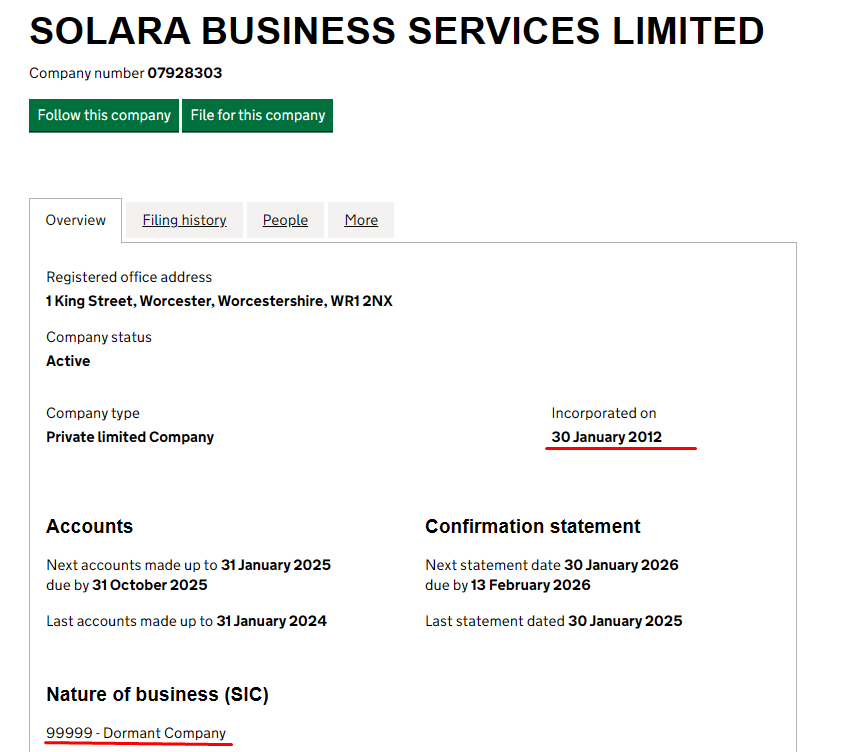Click the Nature of business (SIC) heading

pos(157,694)
